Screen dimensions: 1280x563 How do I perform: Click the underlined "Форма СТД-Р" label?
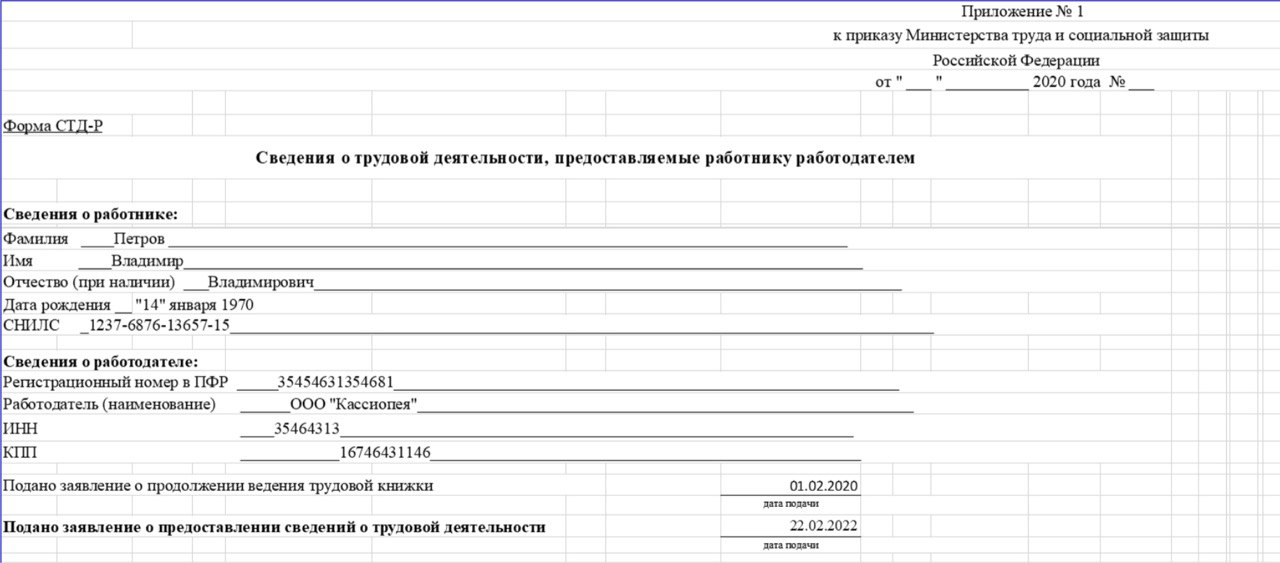(x=53, y=126)
